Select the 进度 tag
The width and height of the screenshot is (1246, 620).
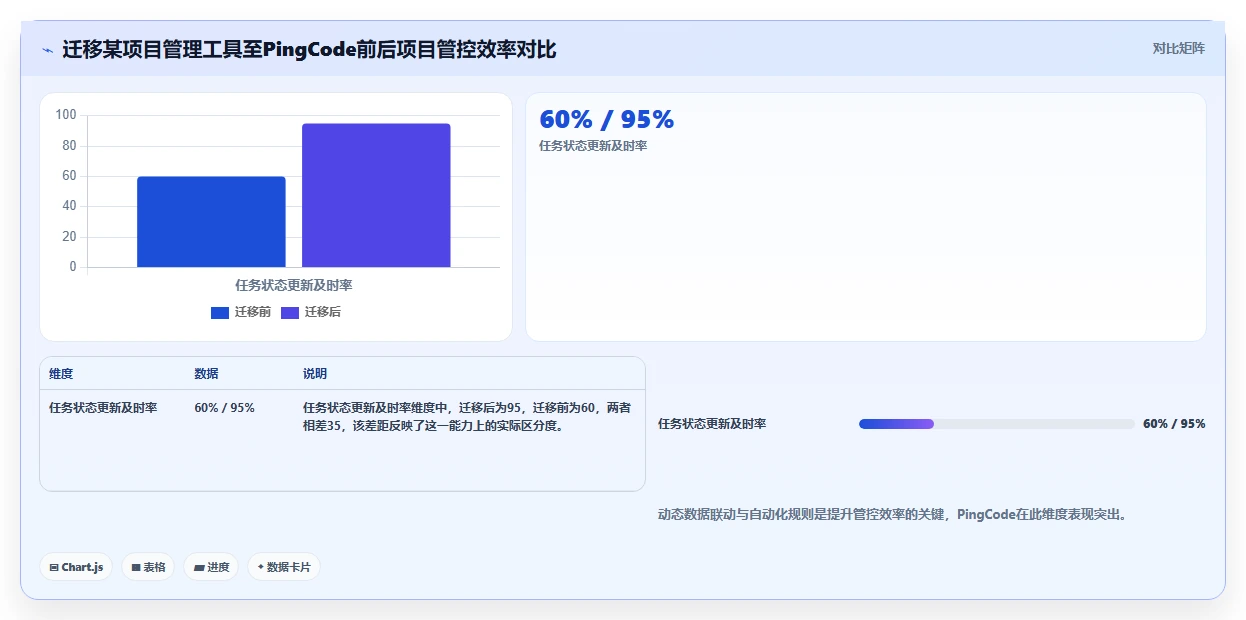tap(211, 567)
